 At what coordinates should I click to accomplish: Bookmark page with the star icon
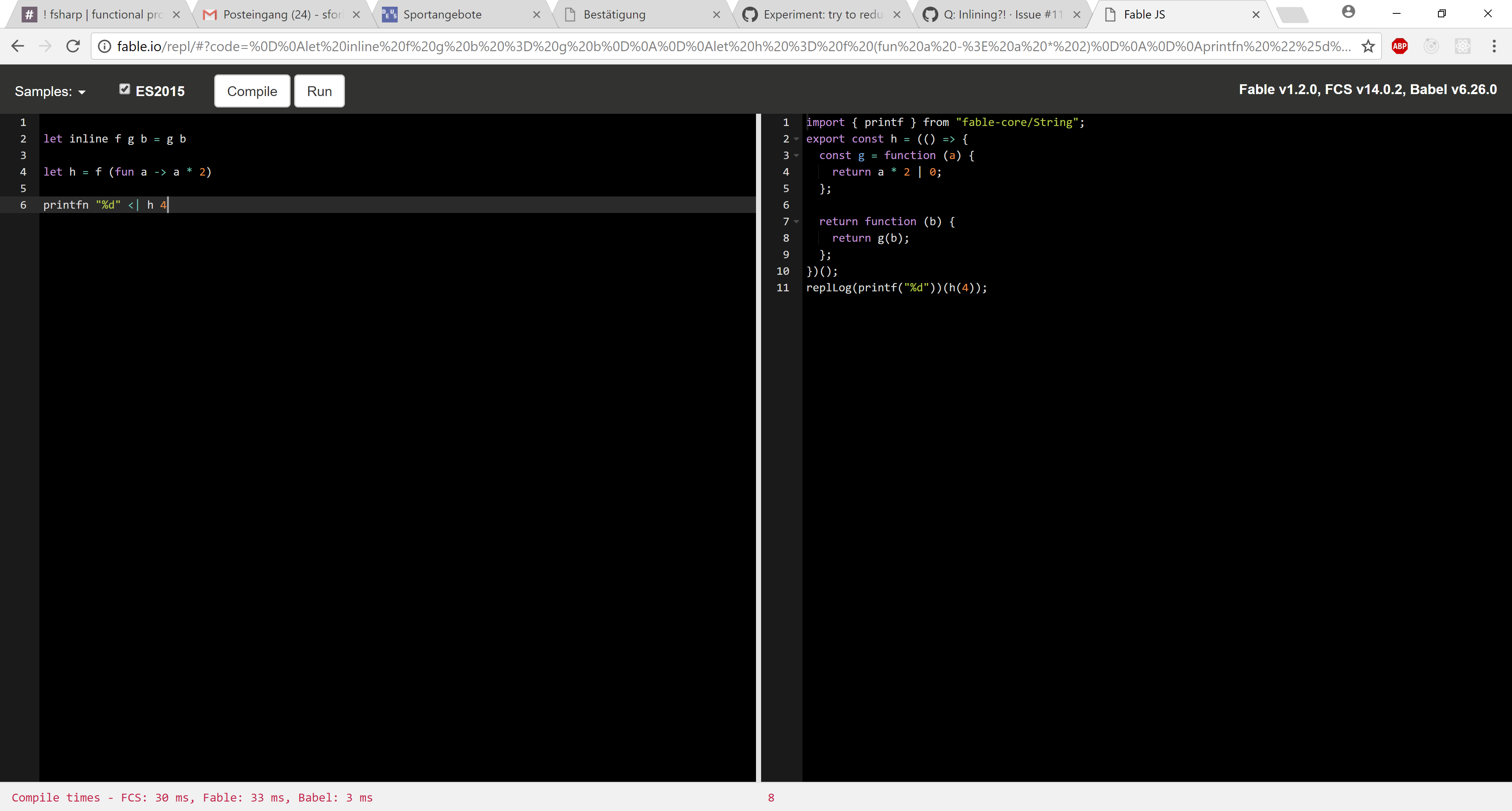[1368, 46]
